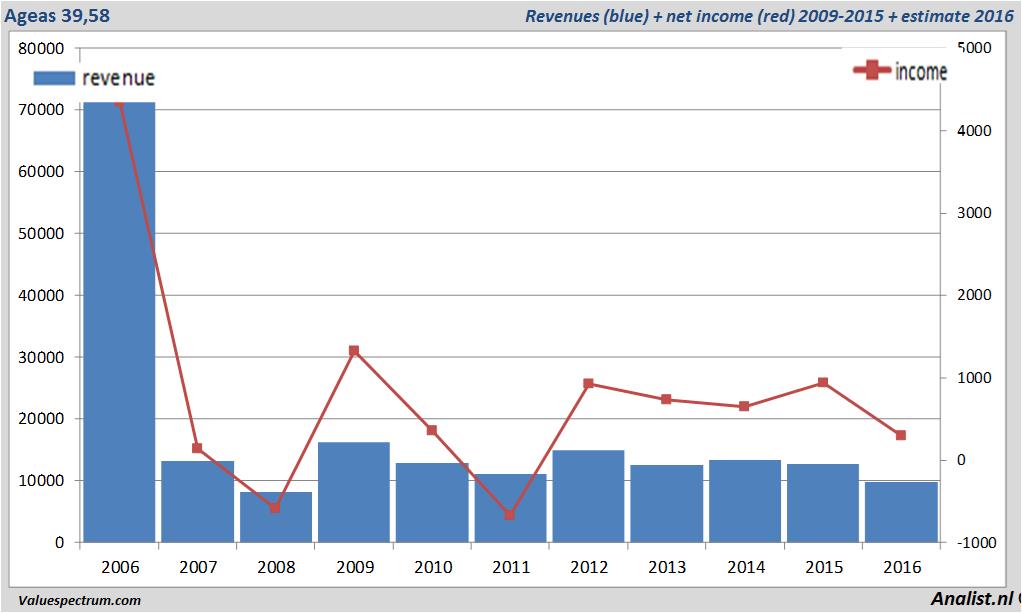Click the 2016 year axis label

(x=903, y=567)
